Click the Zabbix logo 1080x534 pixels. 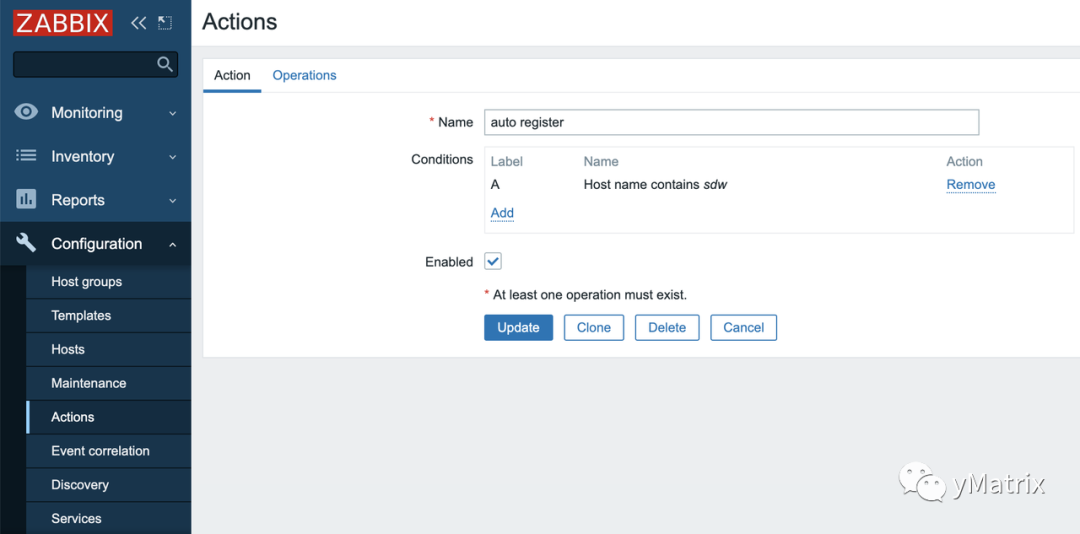pos(62,23)
